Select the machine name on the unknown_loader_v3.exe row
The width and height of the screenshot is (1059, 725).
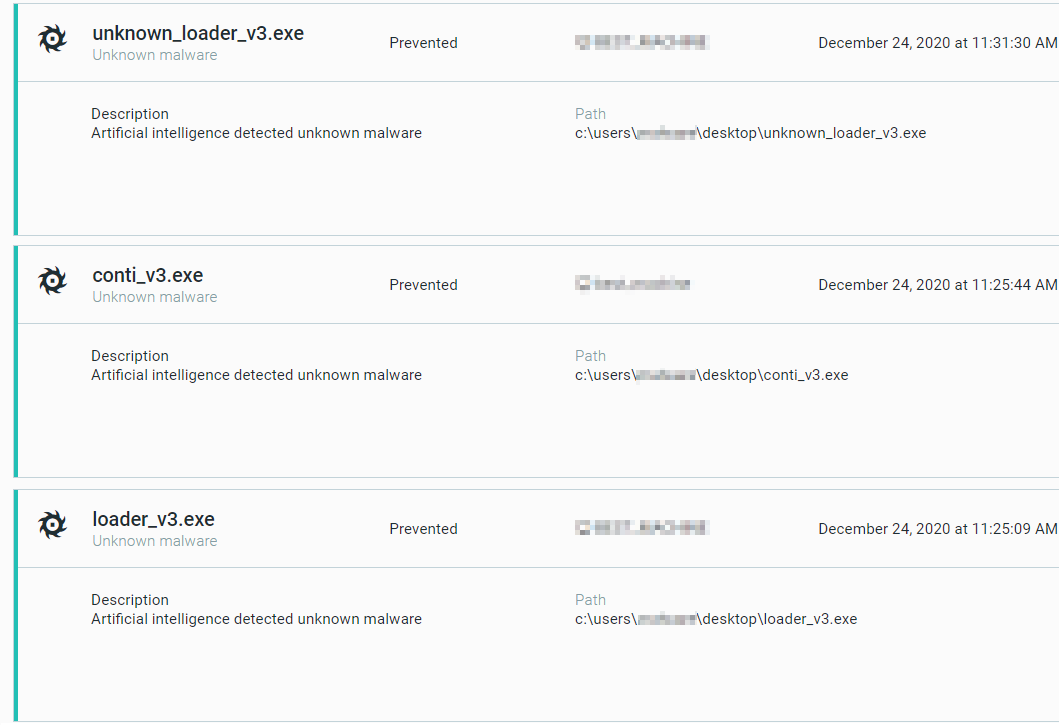coord(640,42)
